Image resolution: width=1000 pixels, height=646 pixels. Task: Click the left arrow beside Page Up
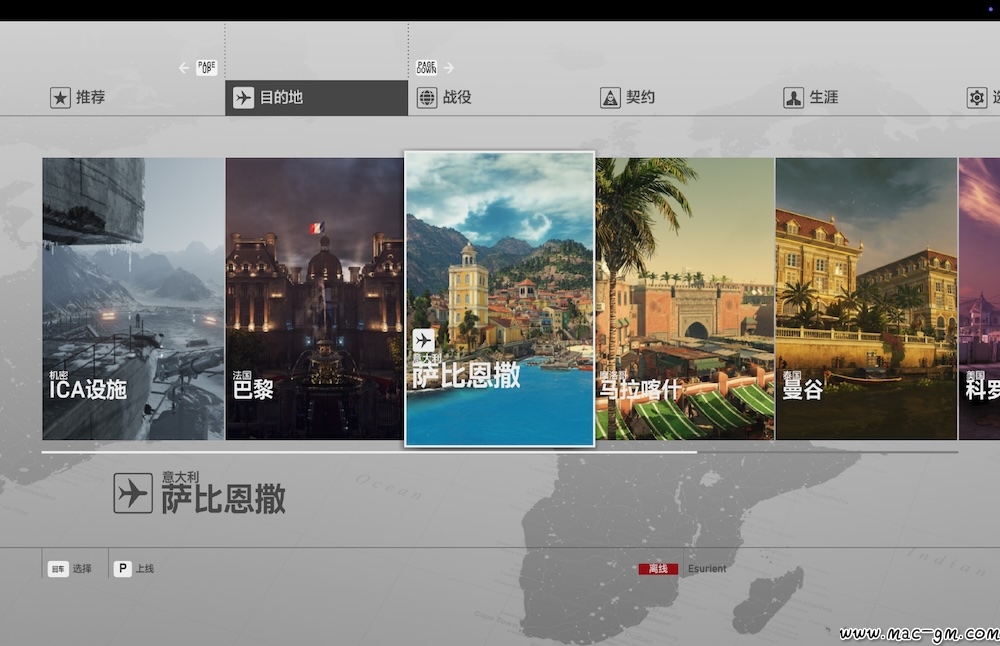pos(184,68)
